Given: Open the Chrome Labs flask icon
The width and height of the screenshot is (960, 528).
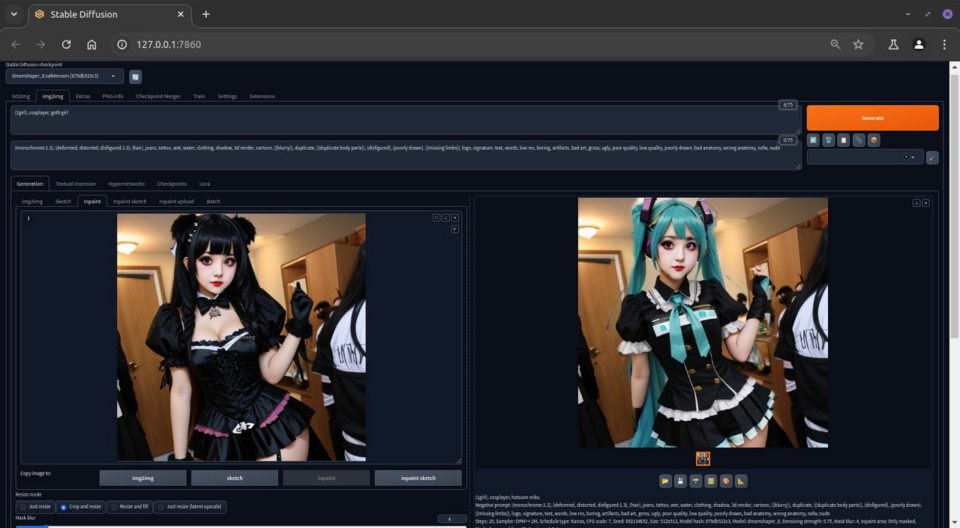Looking at the screenshot, I should 893,44.
